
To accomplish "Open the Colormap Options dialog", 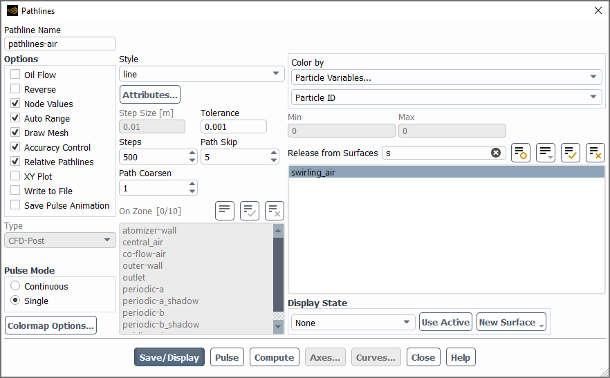I will click(51, 326).
